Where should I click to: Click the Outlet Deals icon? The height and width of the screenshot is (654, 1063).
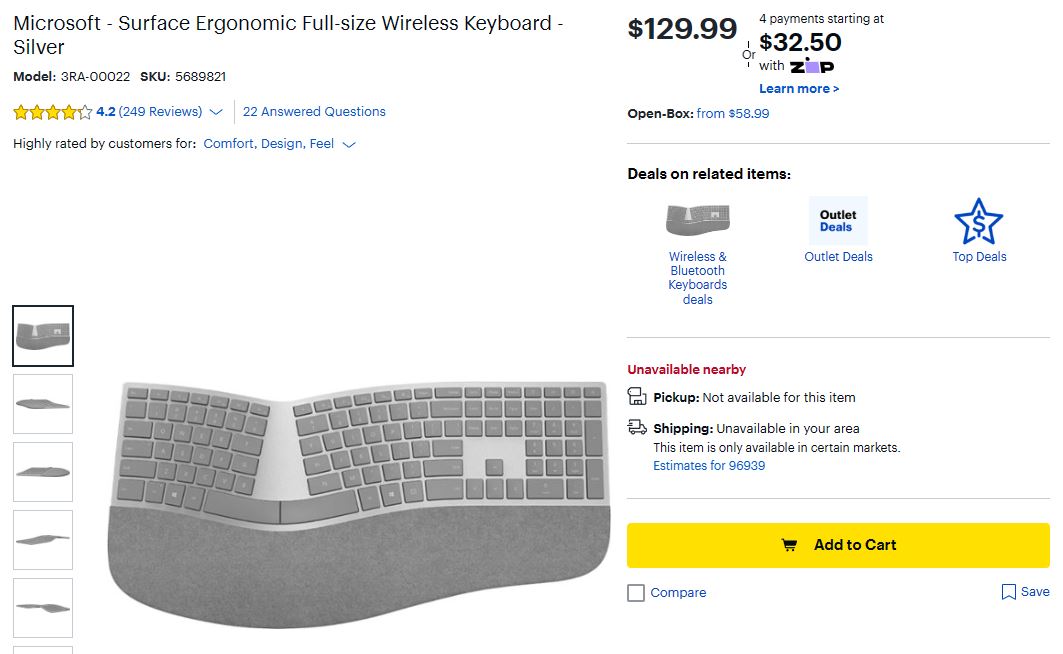tap(838, 221)
